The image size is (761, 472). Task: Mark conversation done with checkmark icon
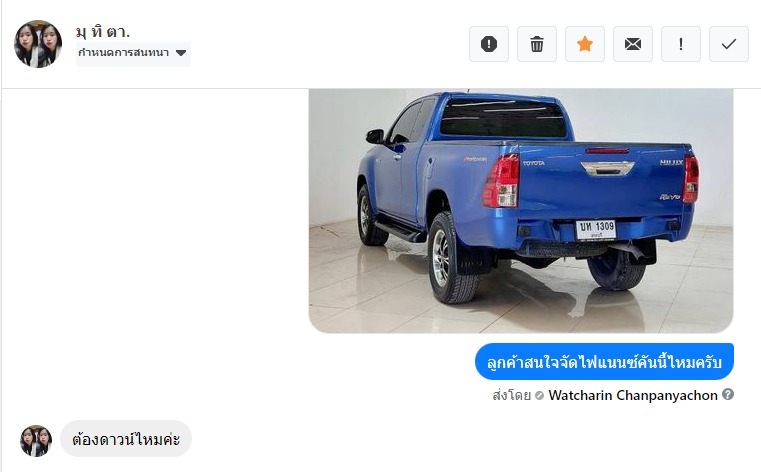point(729,44)
